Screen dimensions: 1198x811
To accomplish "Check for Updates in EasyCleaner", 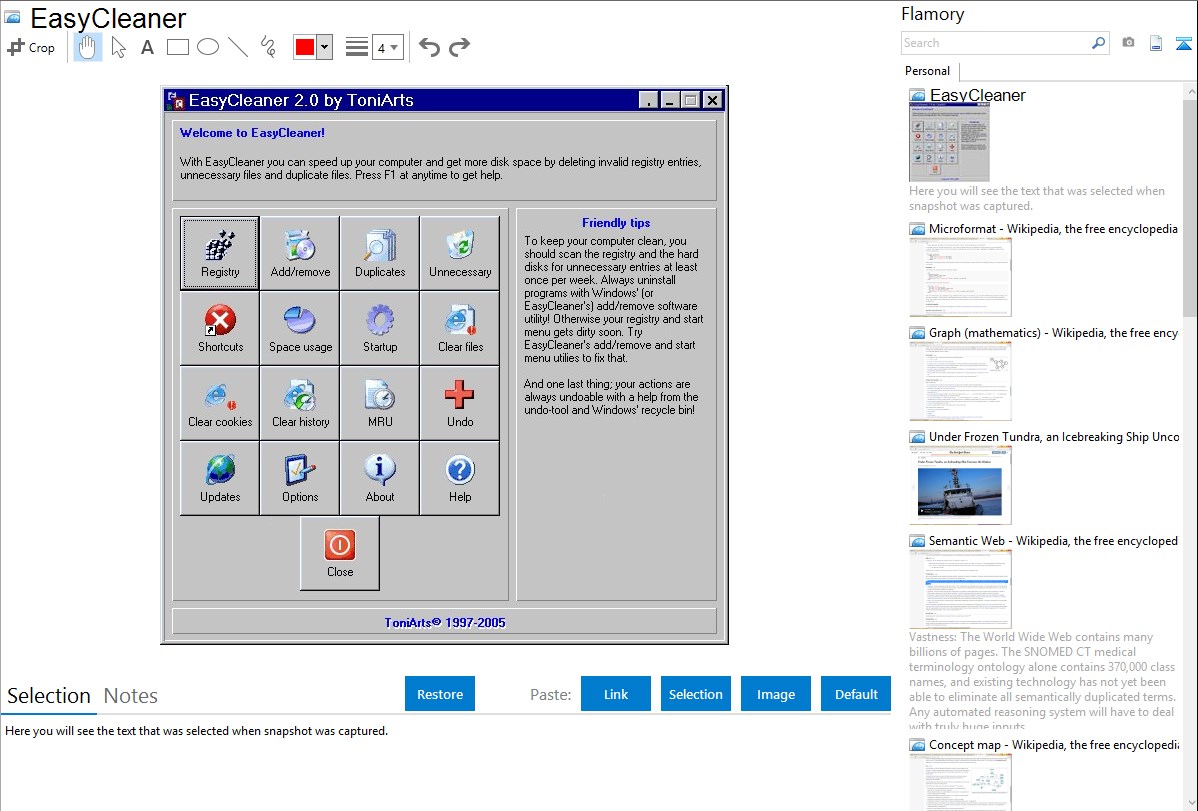I will point(220,478).
